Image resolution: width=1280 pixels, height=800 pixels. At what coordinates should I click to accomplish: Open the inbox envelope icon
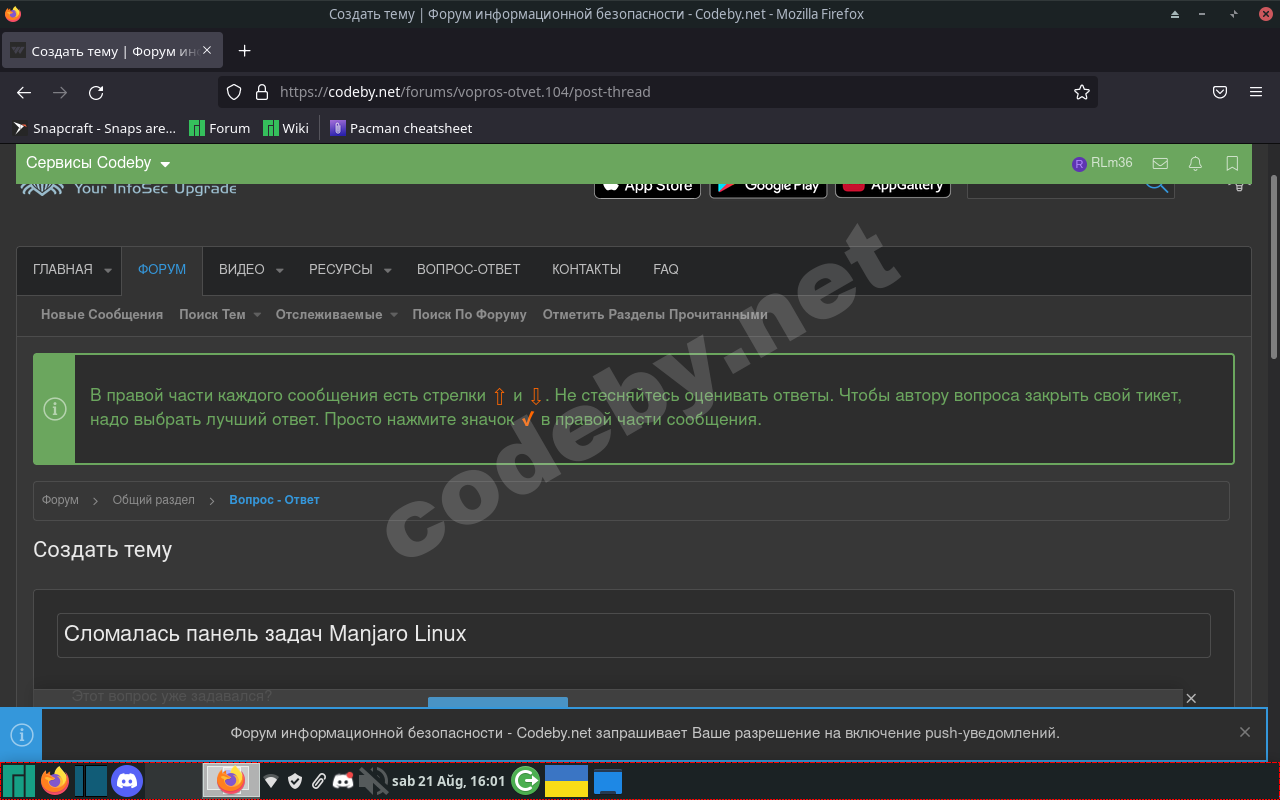(1160, 163)
